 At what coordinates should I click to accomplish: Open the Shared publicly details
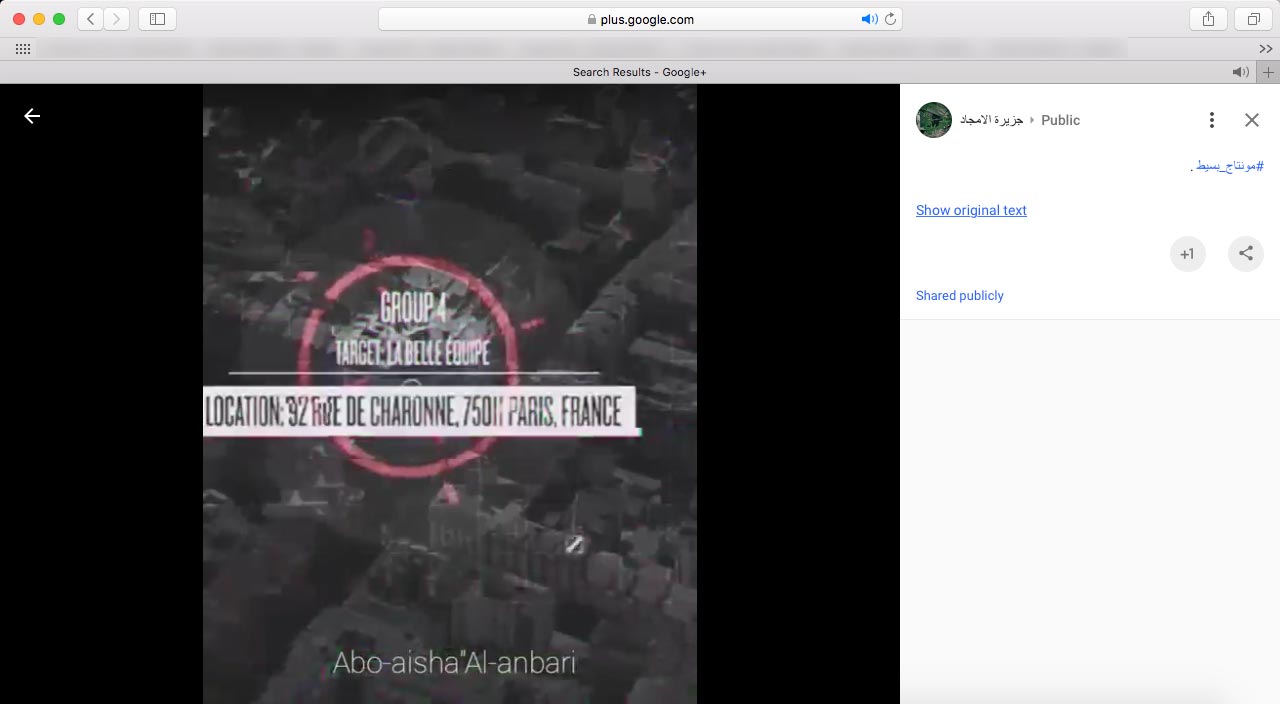click(959, 296)
